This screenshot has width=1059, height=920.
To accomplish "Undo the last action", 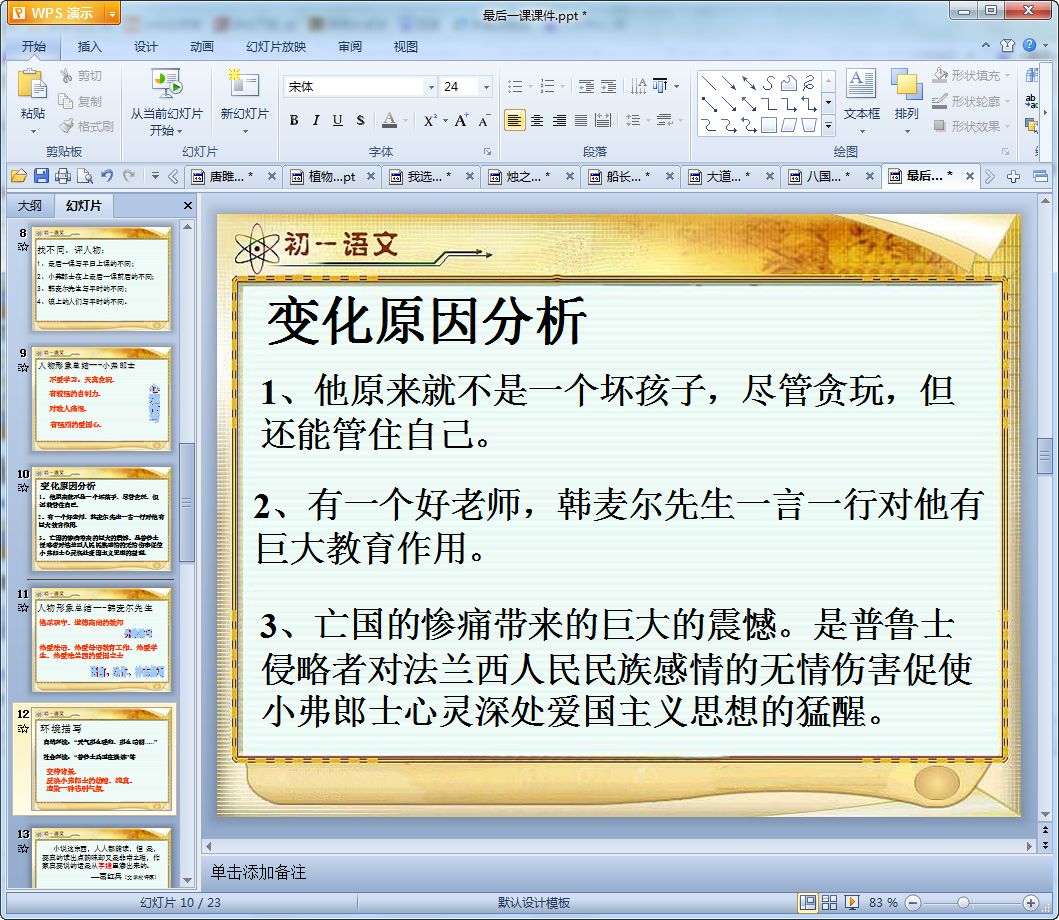I will (107, 176).
